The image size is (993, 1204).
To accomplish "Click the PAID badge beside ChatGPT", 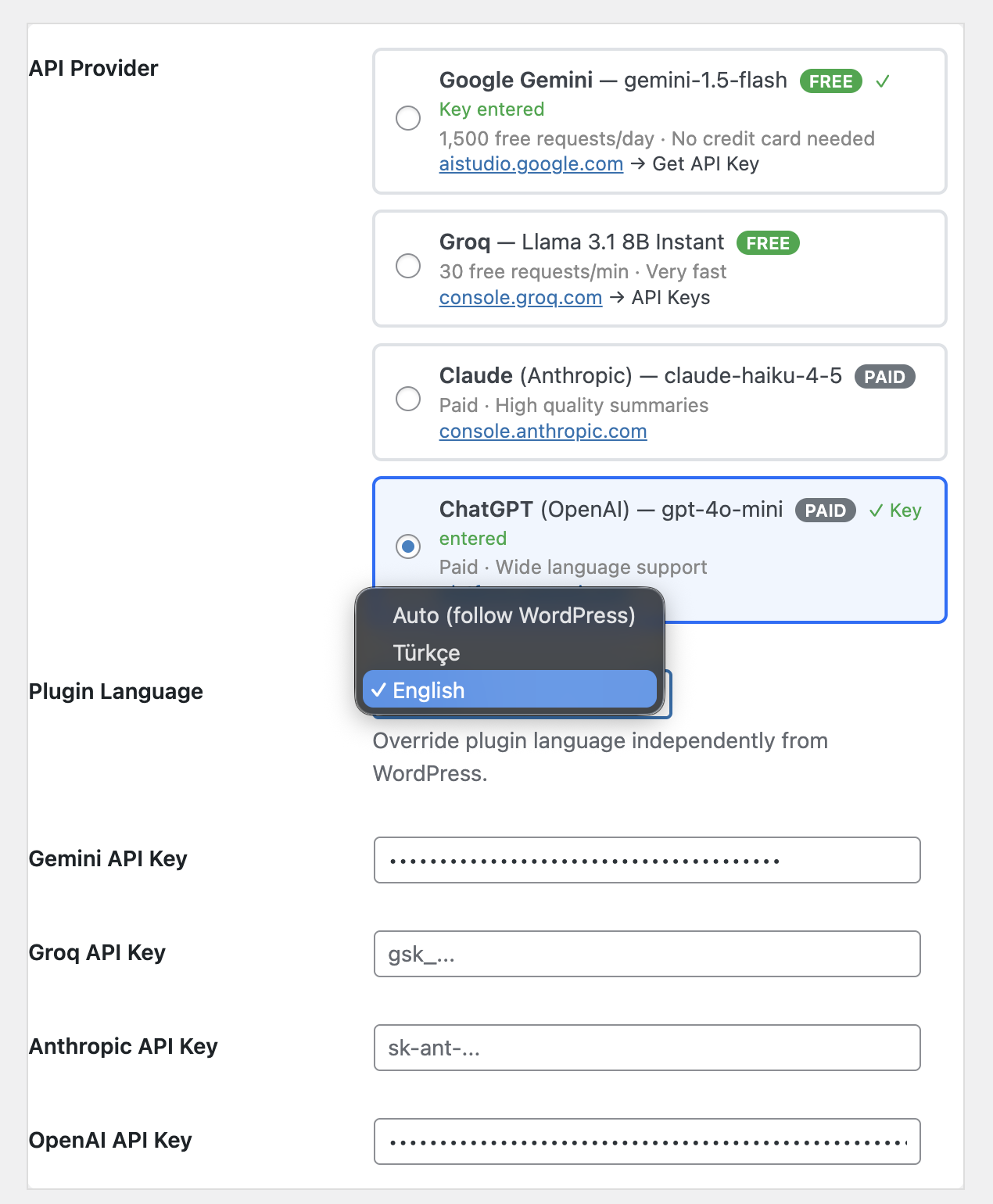I will click(825, 511).
